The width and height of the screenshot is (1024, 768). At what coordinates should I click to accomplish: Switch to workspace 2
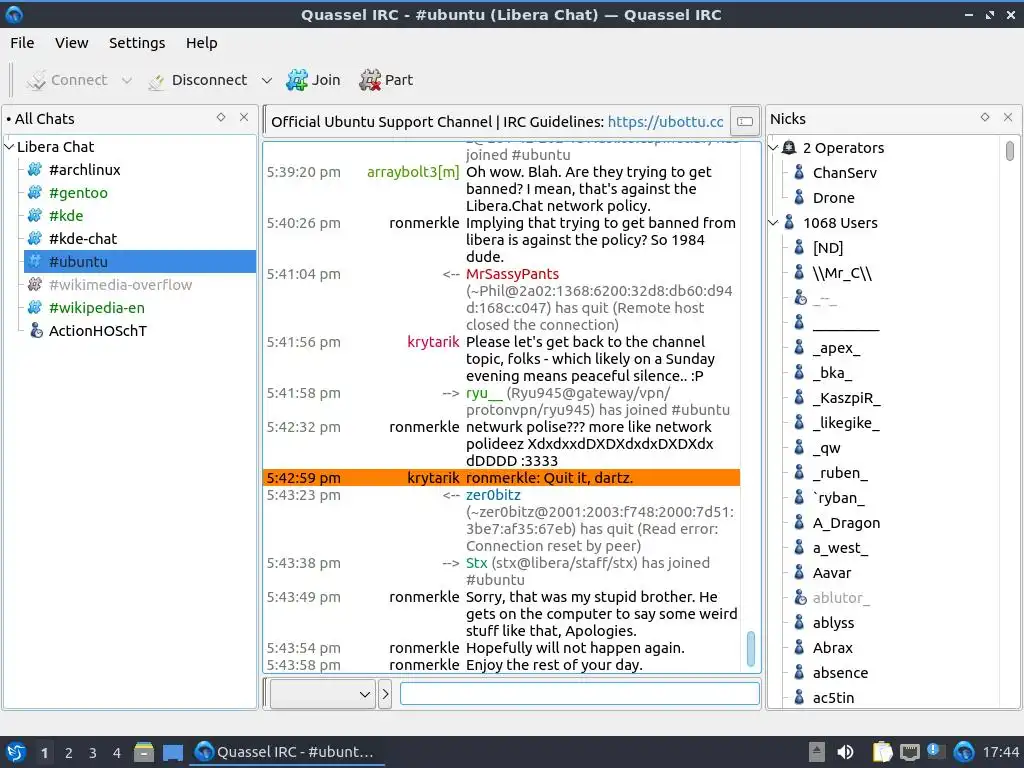tap(69, 753)
